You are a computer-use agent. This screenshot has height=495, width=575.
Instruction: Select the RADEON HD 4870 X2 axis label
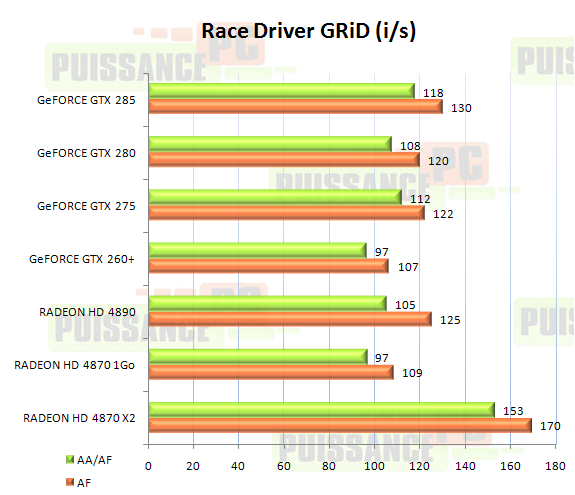coord(79,418)
